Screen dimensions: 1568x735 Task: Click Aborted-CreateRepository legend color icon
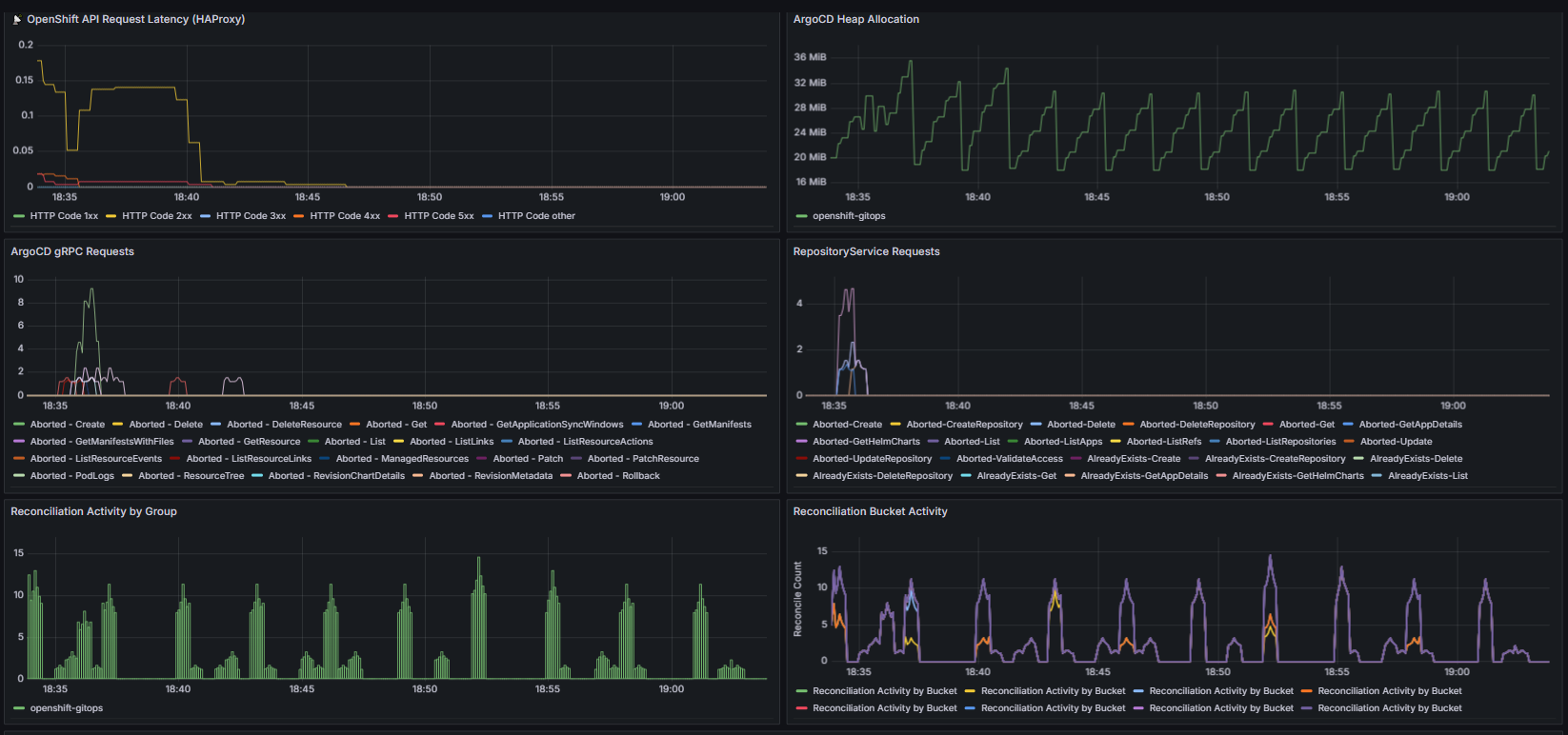(x=895, y=425)
